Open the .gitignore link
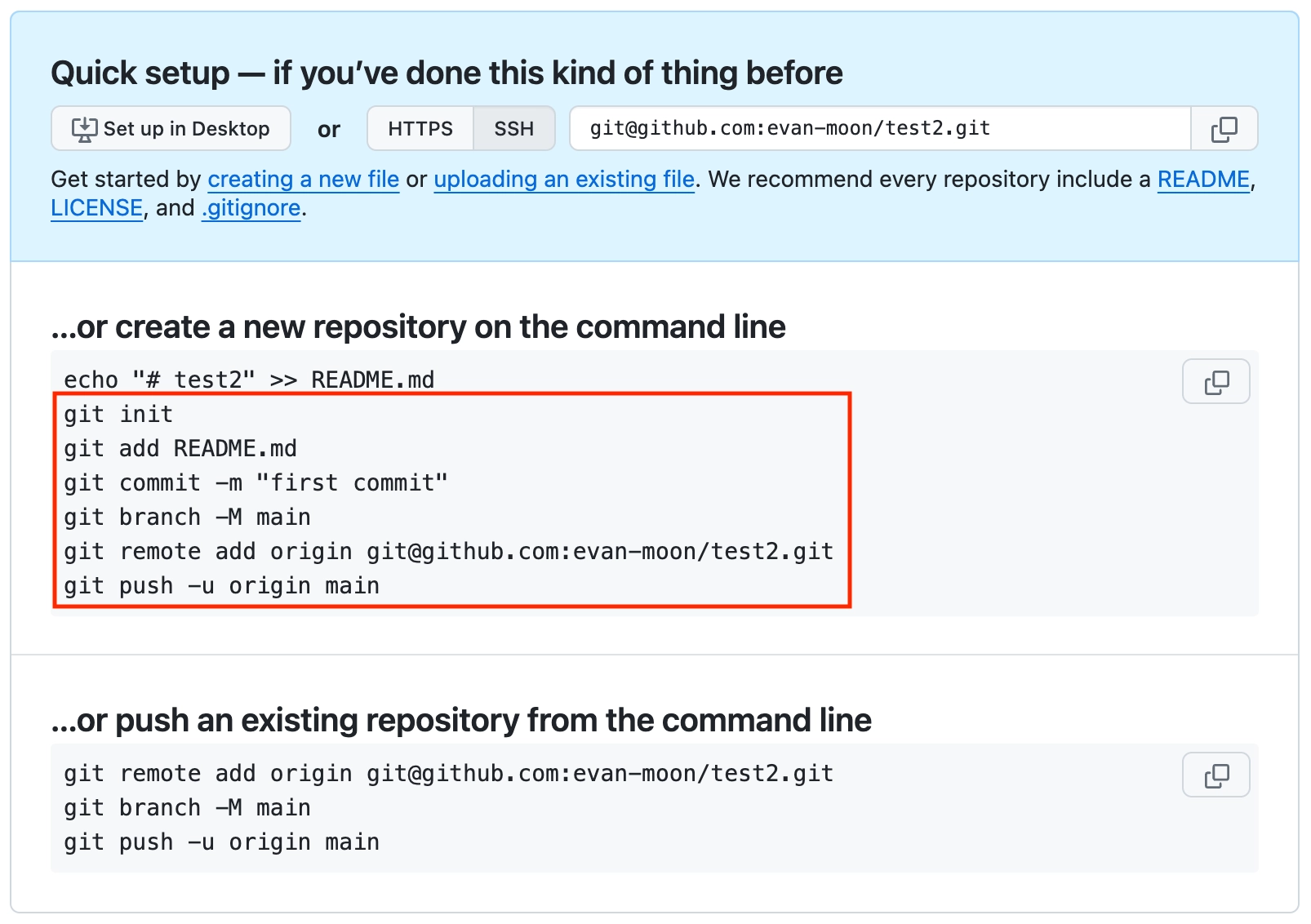 click(x=251, y=208)
